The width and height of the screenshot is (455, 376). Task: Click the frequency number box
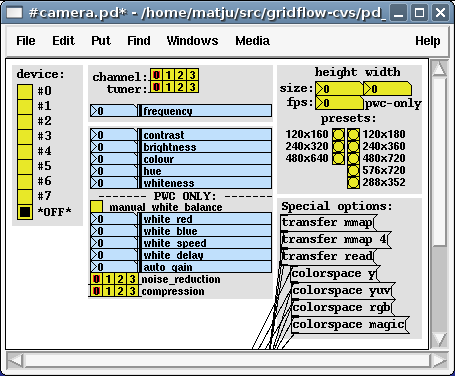(x=114, y=111)
